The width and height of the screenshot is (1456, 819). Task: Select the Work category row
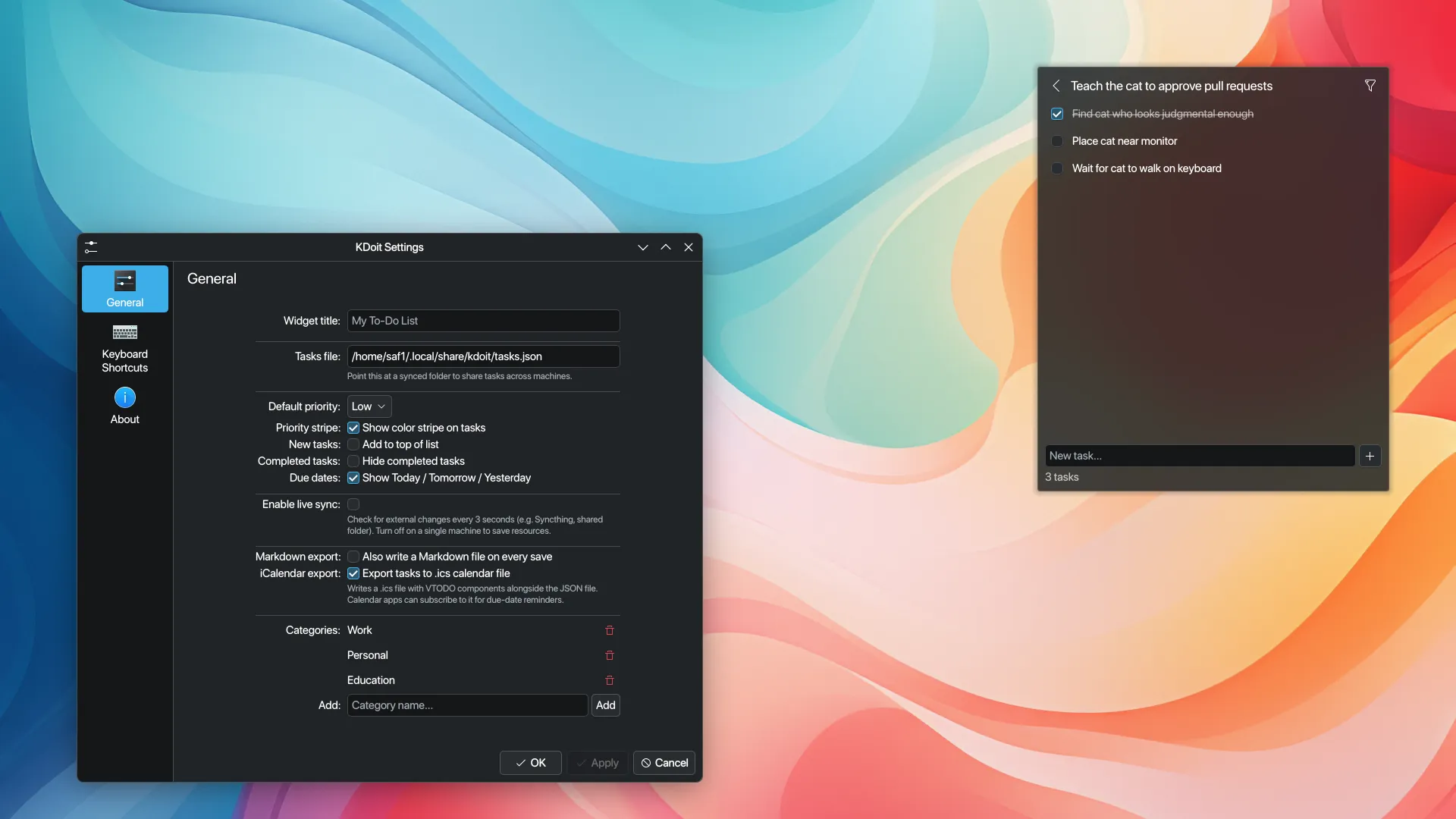point(482,630)
